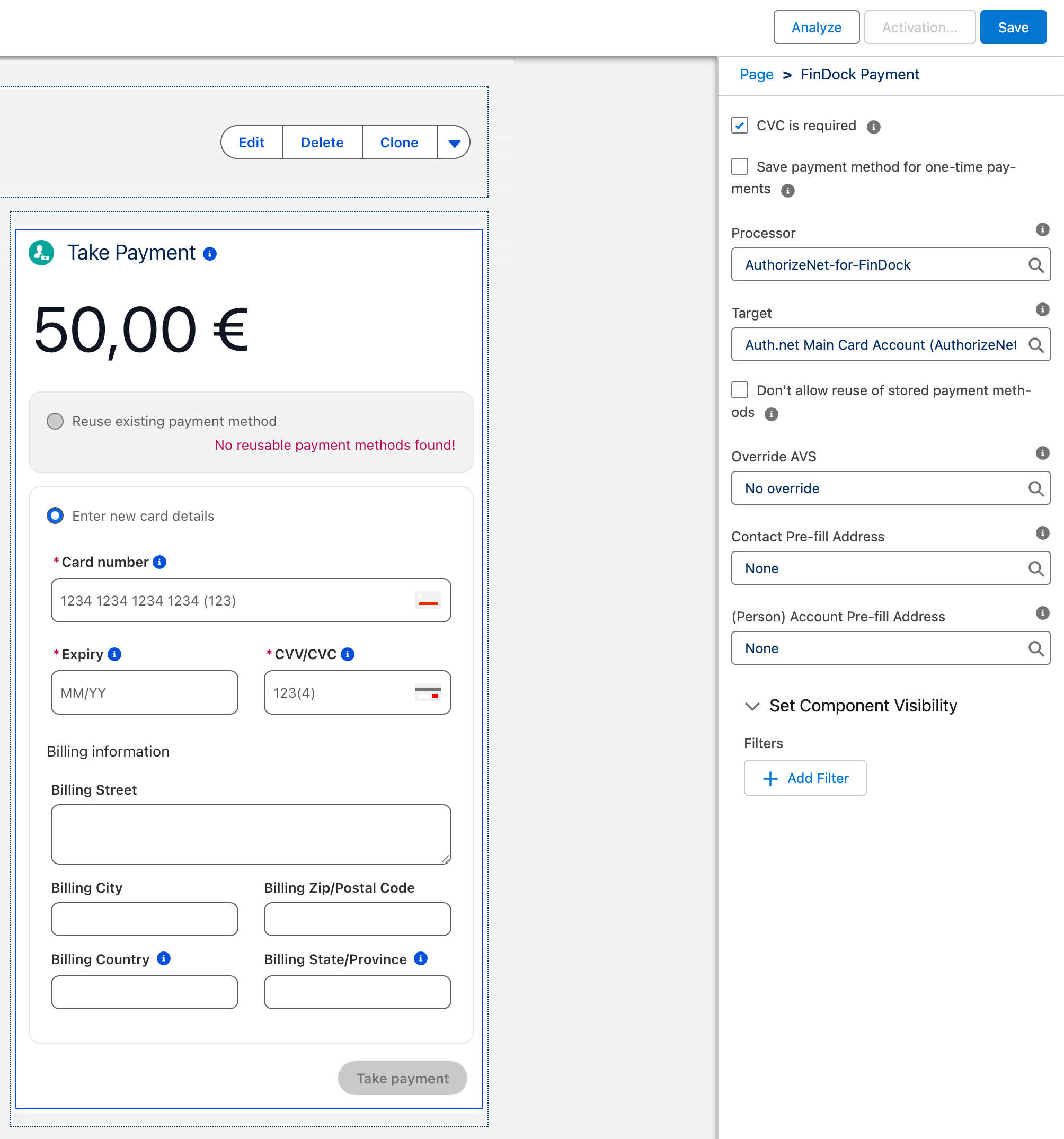Enable Save payment method for one-time payments
1064x1139 pixels.
[x=739, y=167]
